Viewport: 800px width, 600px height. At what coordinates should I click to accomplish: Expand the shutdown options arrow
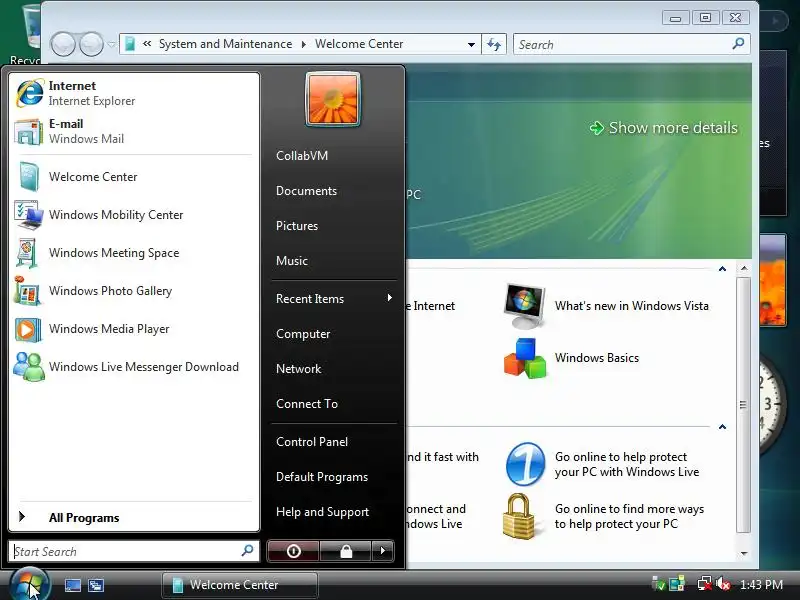click(383, 551)
